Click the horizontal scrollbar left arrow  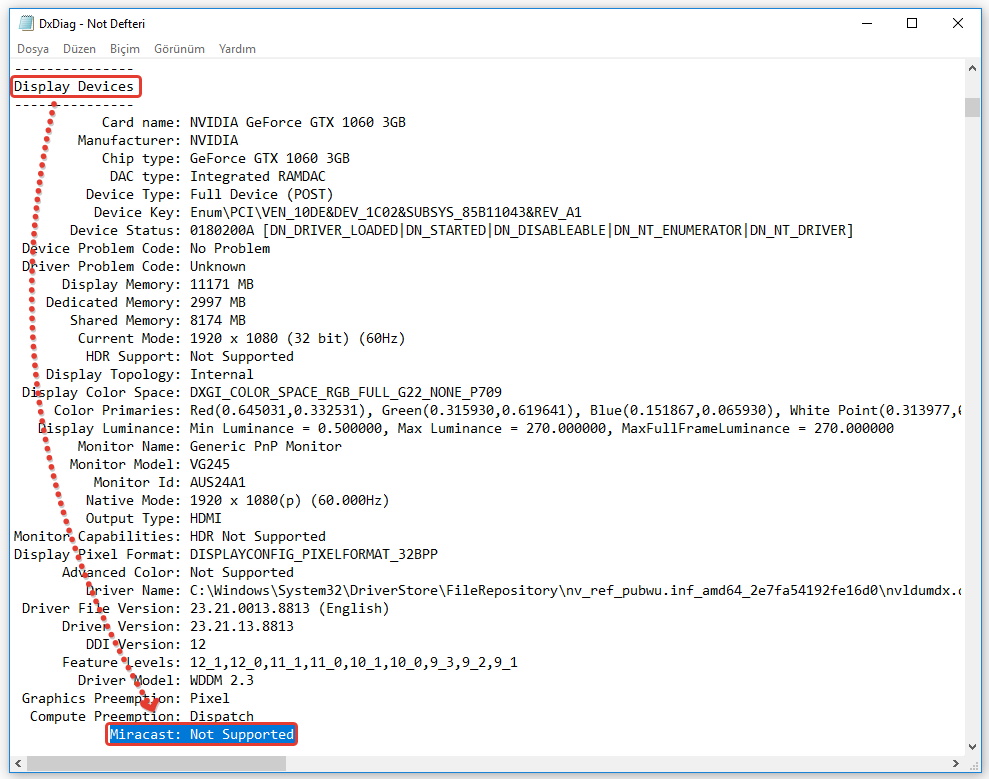[x=18, y=763]
